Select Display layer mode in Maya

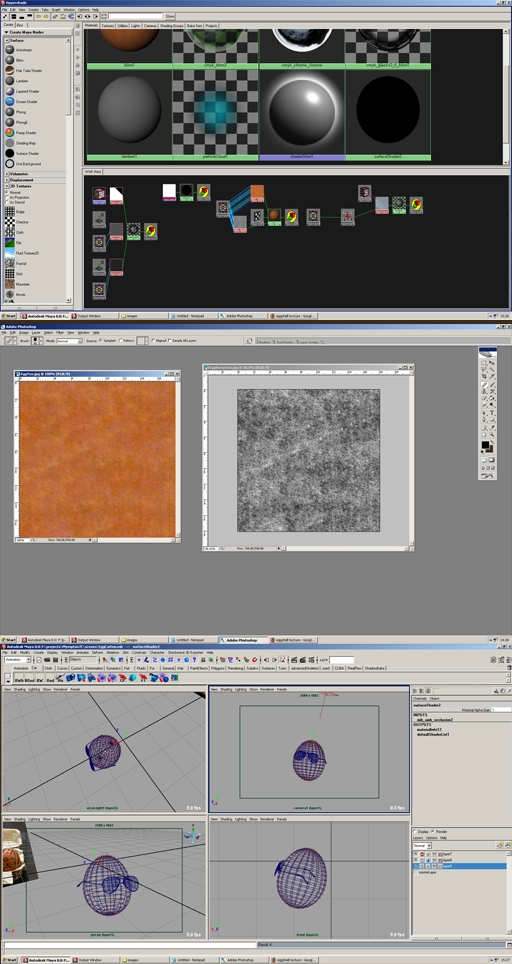(x=416, y=832)
